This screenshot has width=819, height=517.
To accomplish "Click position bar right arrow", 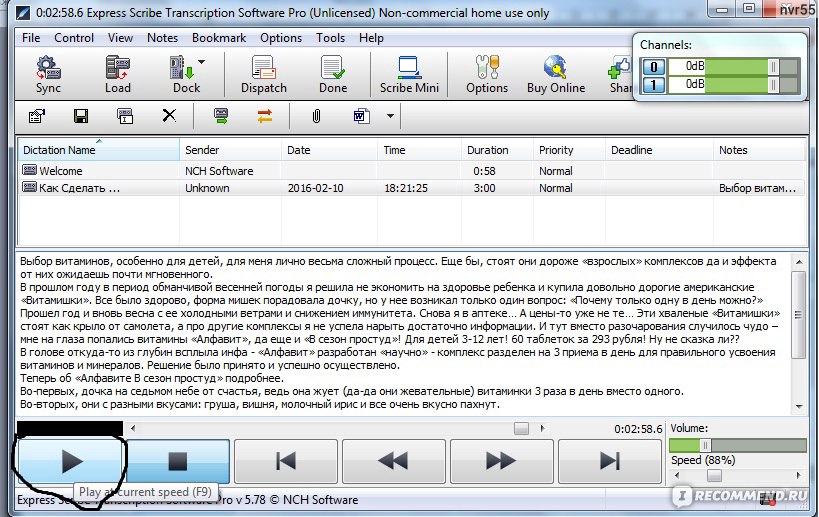I will [x=543, y=429].
